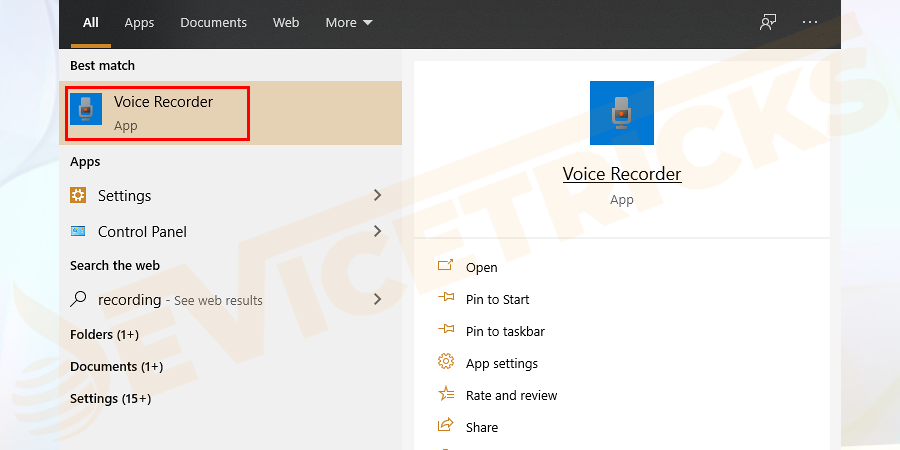Choose App settings
The image size is (900, 450).
502,364
